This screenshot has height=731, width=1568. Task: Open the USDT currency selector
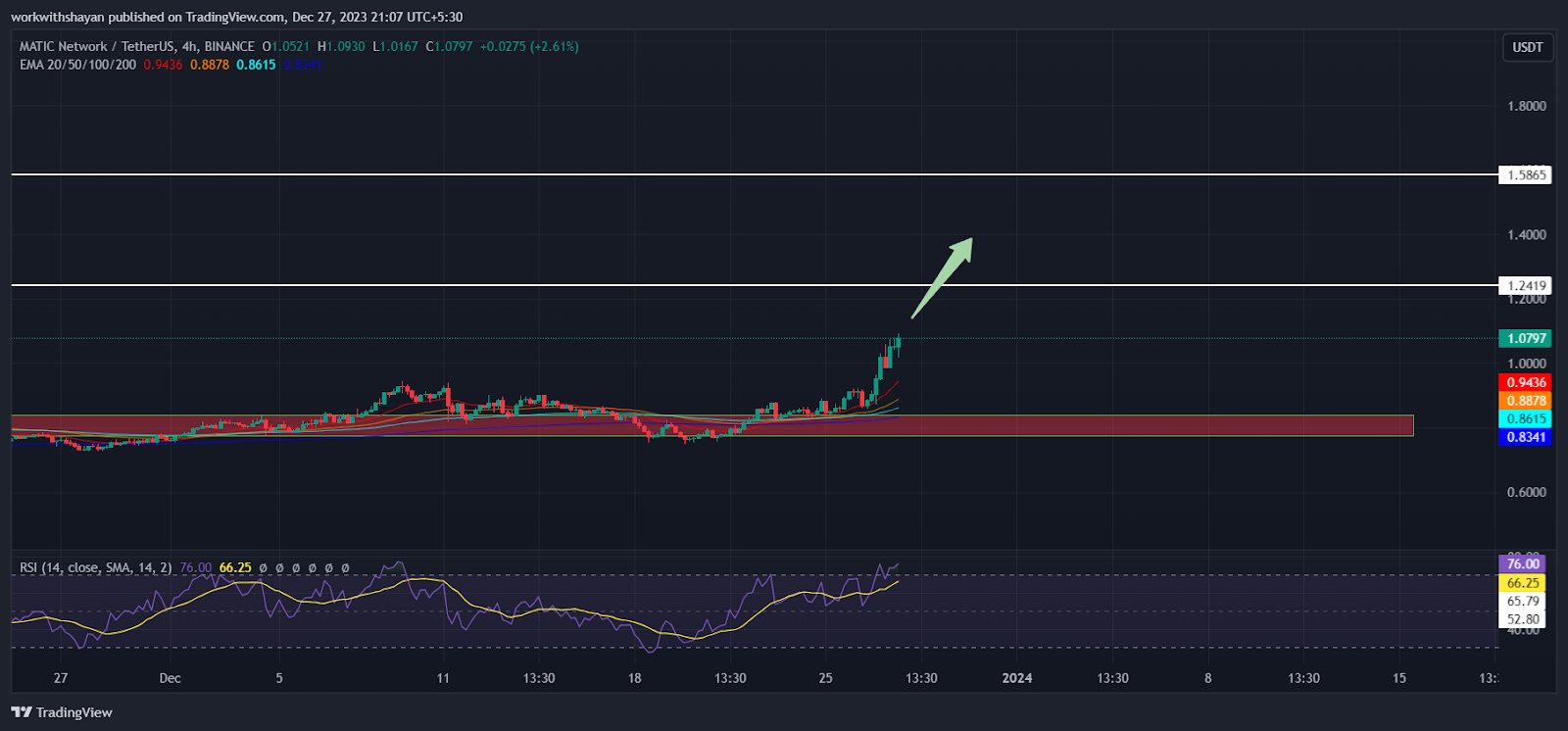coord(1528,47)
